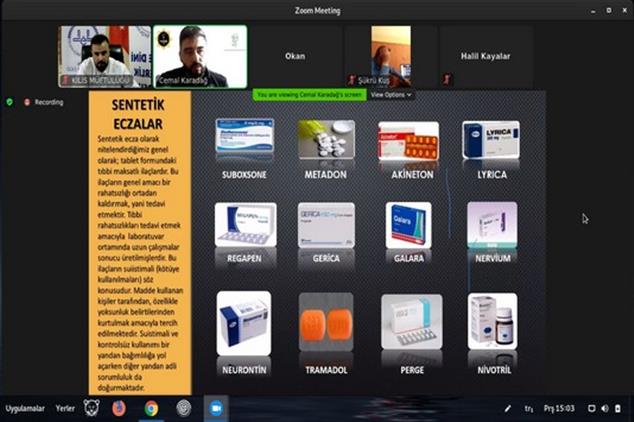
Task: Click the green encryption shield icon
Action: click(10, 102)
